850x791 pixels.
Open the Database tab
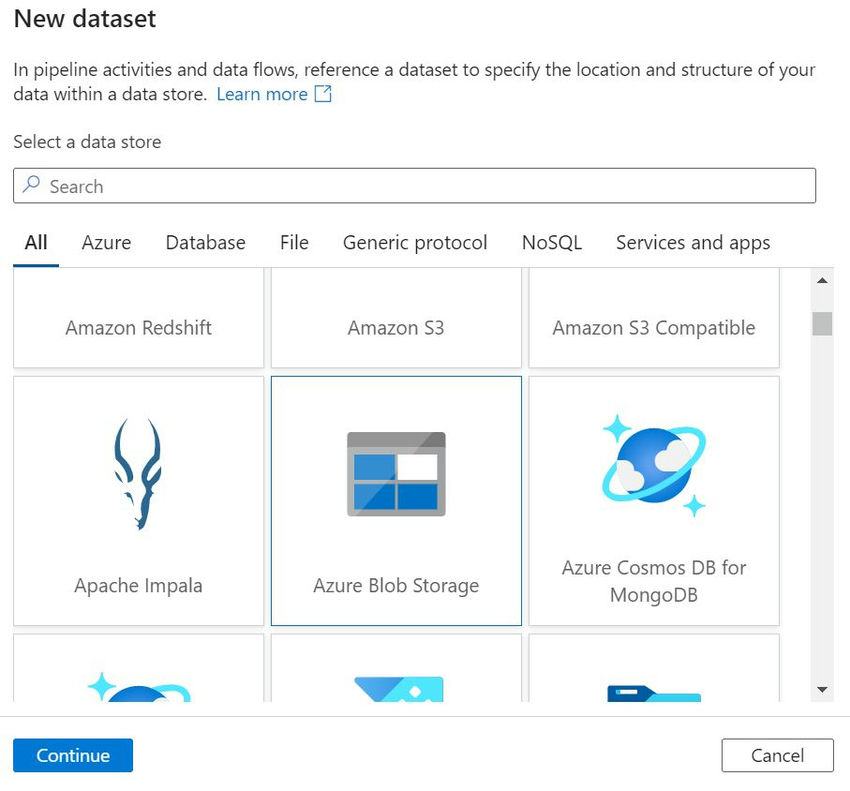(205, 243)
